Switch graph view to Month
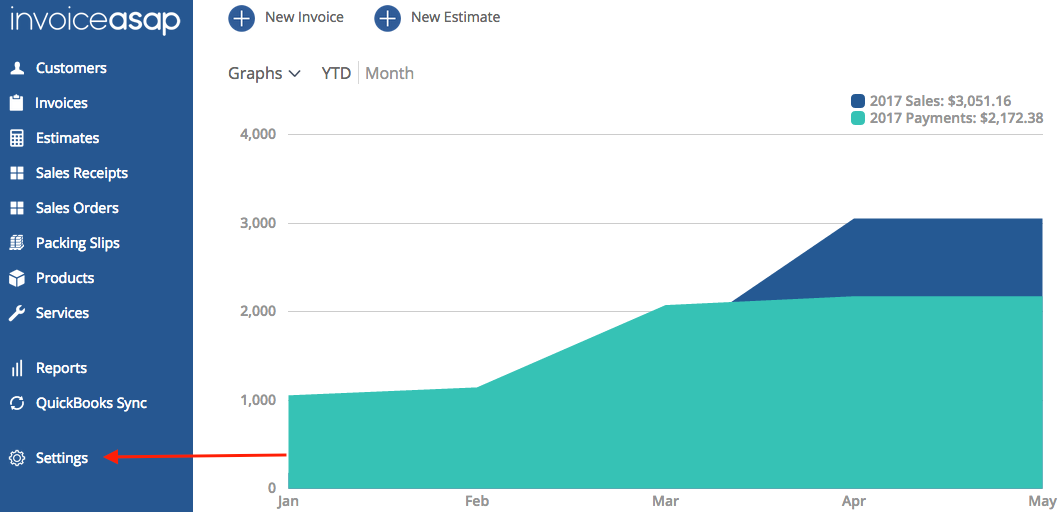This screenshot has height=512, width=1060. tap(389, 73)
